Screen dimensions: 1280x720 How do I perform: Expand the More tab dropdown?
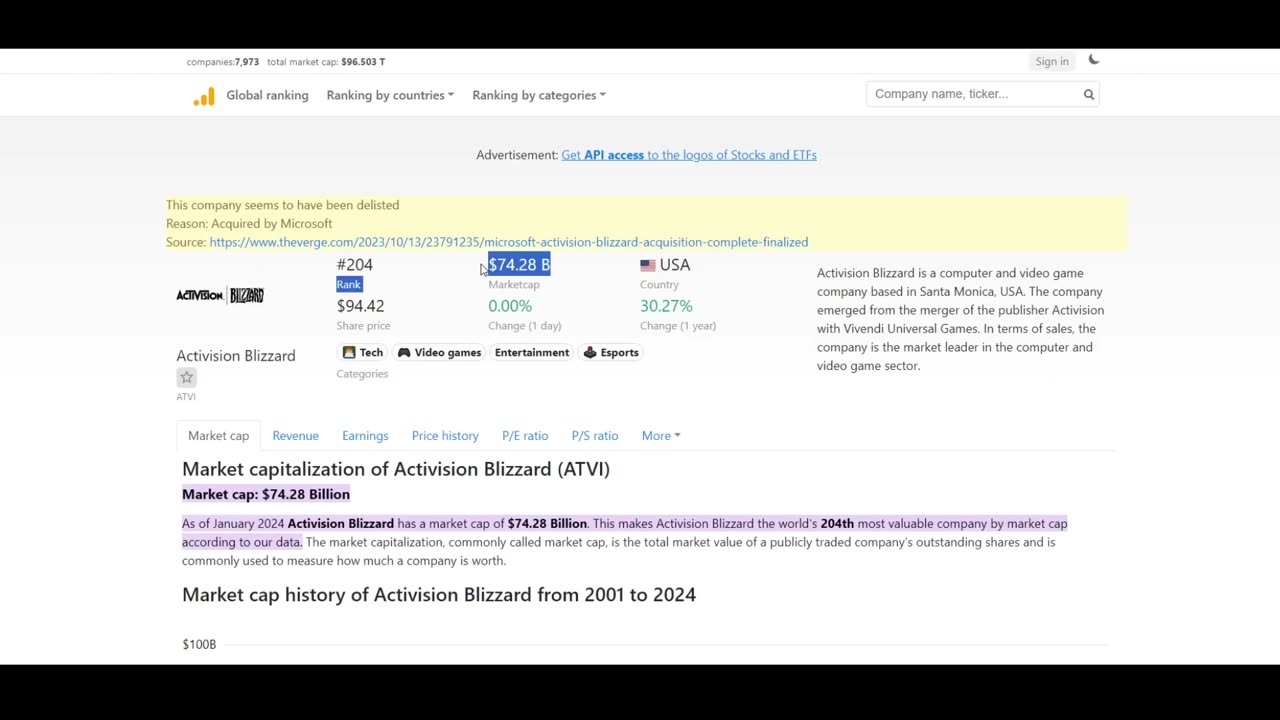[661, 435]
